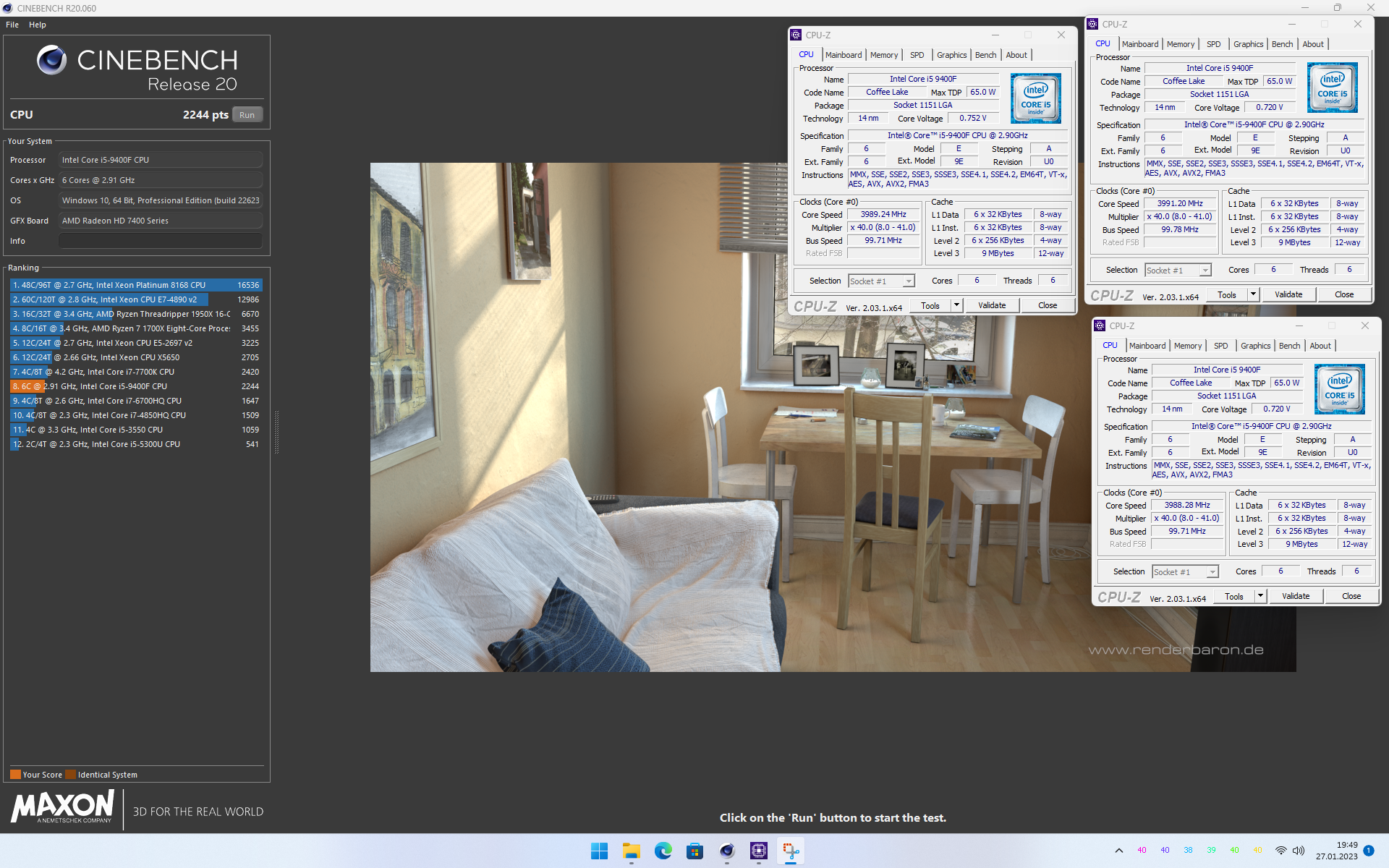Launch Microsoft Edge from the taskbar
Viewport: 1389px width, 868px height.
pyautogui.click(x=663, y=851)
